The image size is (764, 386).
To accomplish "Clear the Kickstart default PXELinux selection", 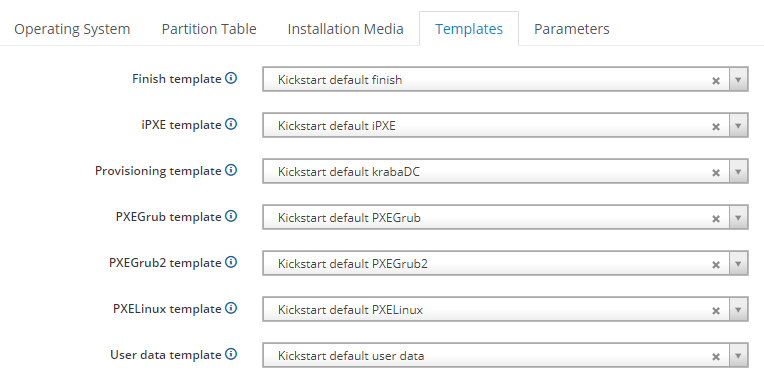I will click(716, 310).
